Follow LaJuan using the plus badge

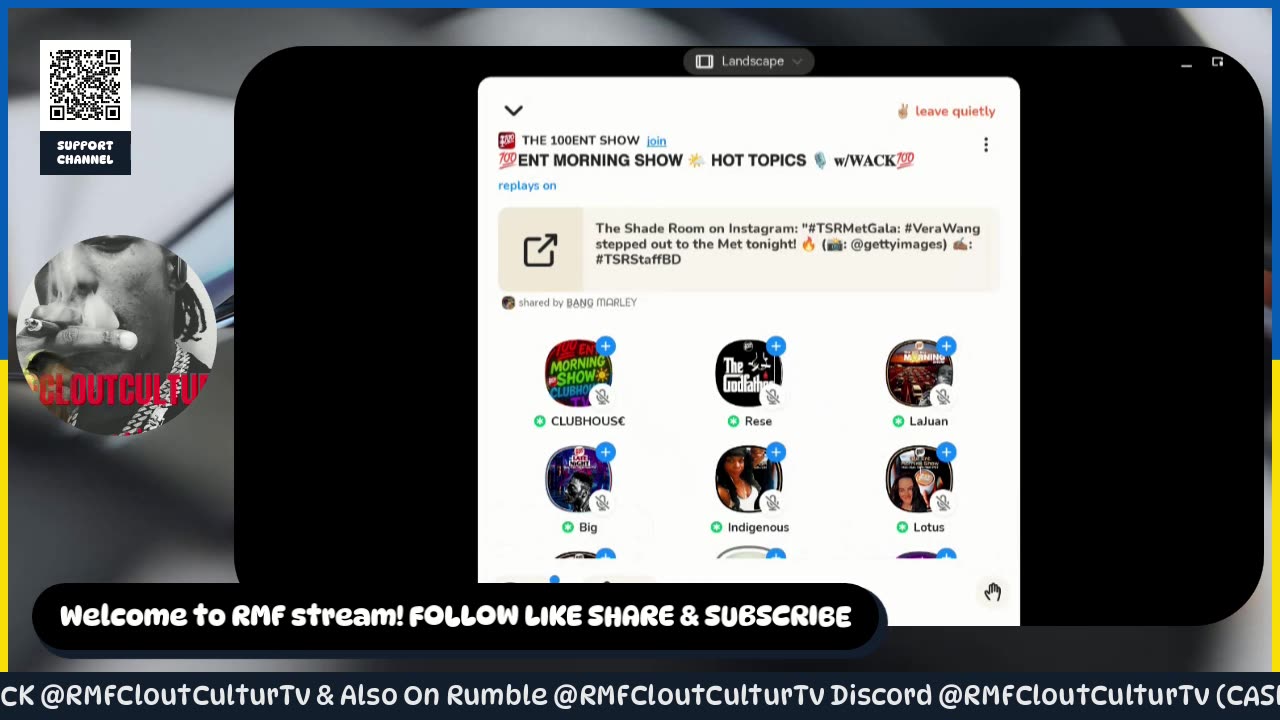(x=946, y=346)
